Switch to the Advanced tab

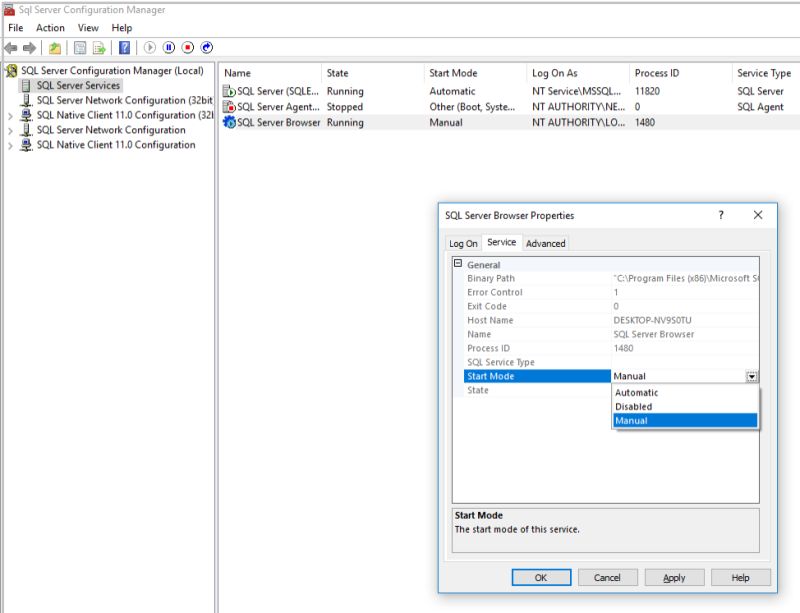tap(546, 243)
